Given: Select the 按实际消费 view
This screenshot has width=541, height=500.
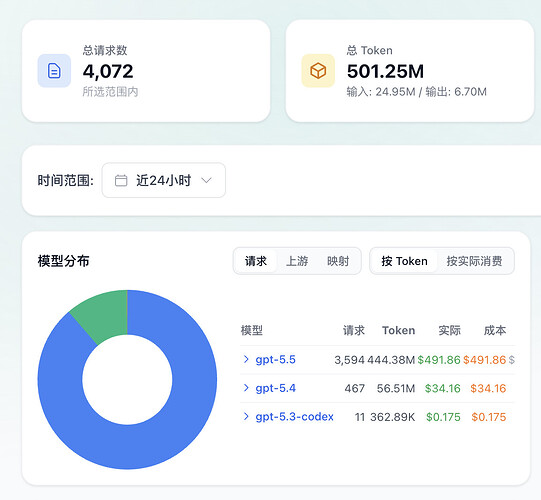Looking at the screenshot, I should tap(474, 261).
